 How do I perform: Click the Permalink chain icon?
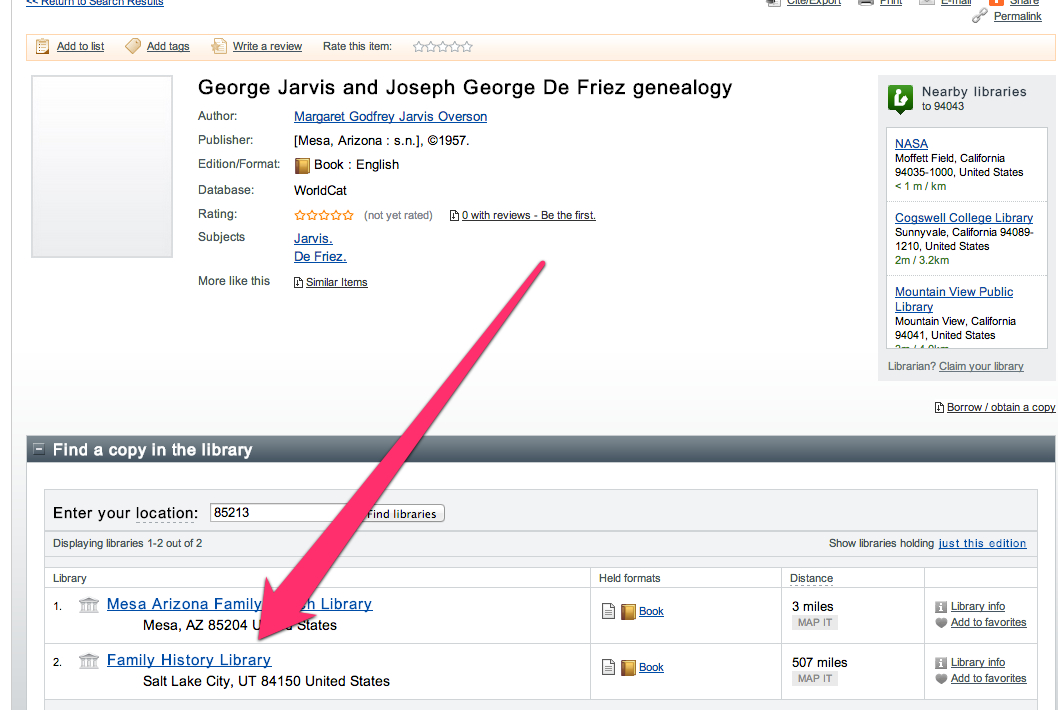pos(980,16)
